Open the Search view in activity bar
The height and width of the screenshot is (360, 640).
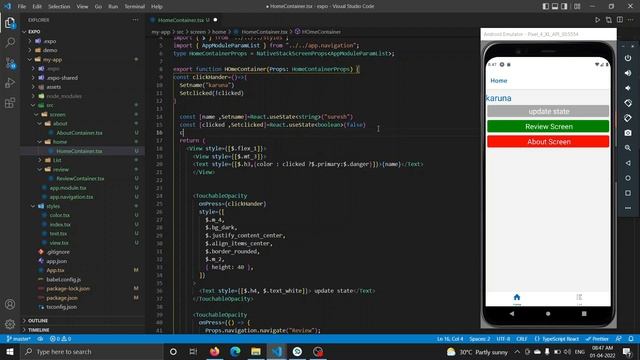[10, 42]
